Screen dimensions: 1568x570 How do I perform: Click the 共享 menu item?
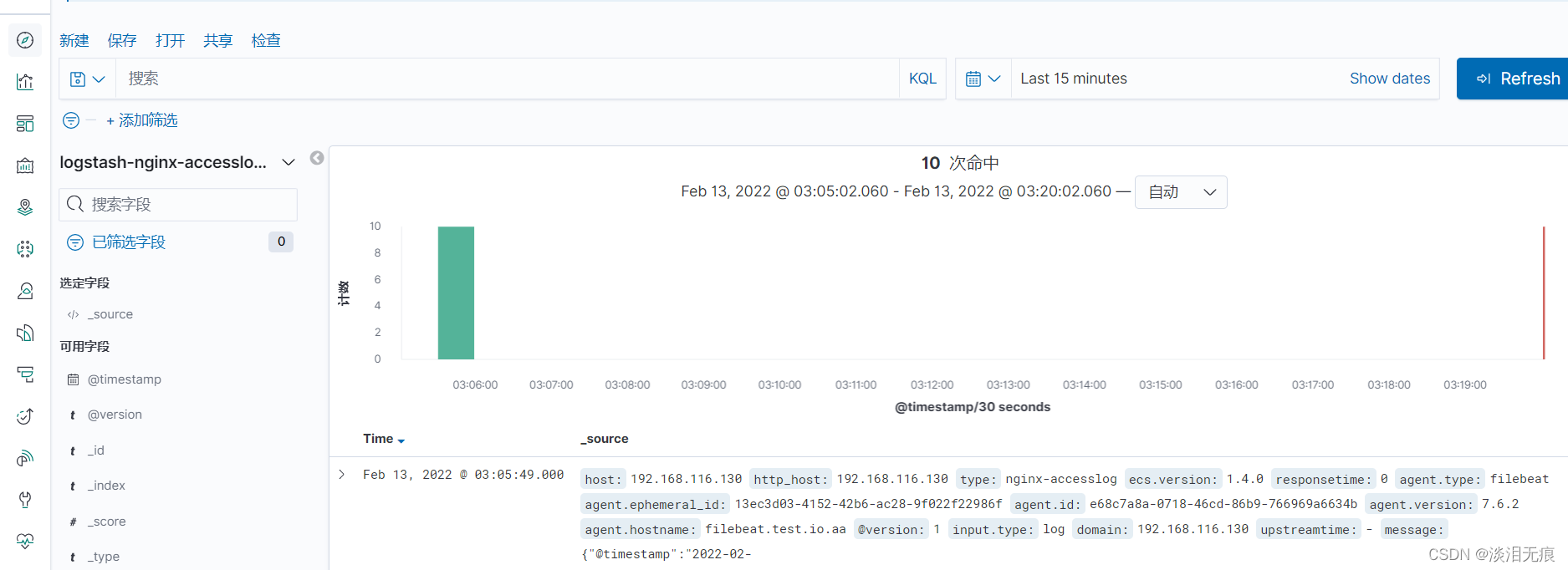(x=218, y=40)
